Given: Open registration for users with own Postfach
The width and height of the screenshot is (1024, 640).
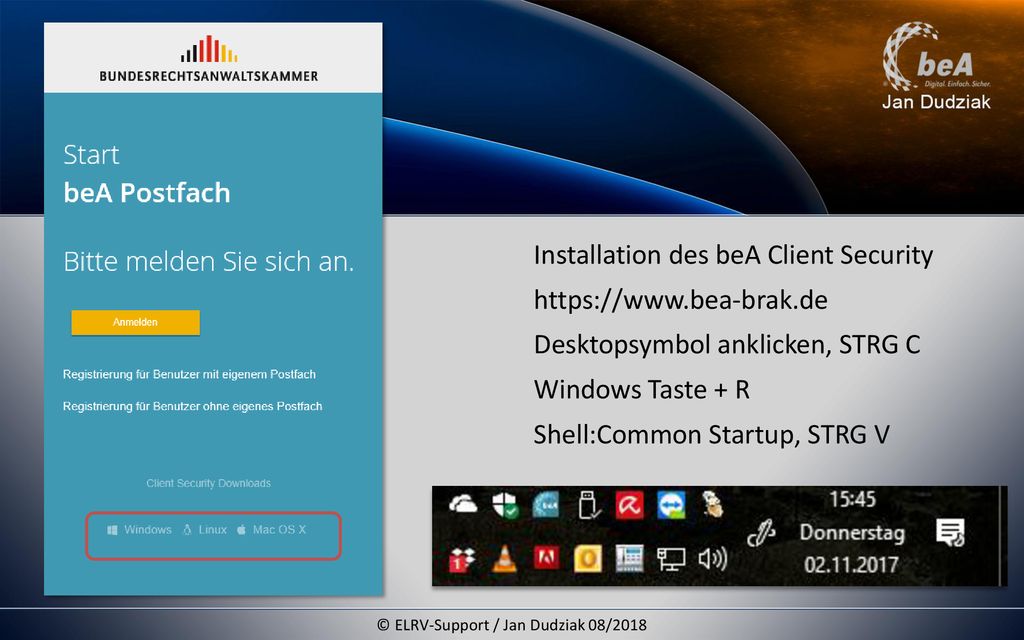Looking at the screenshot, I should pos(189,374).
